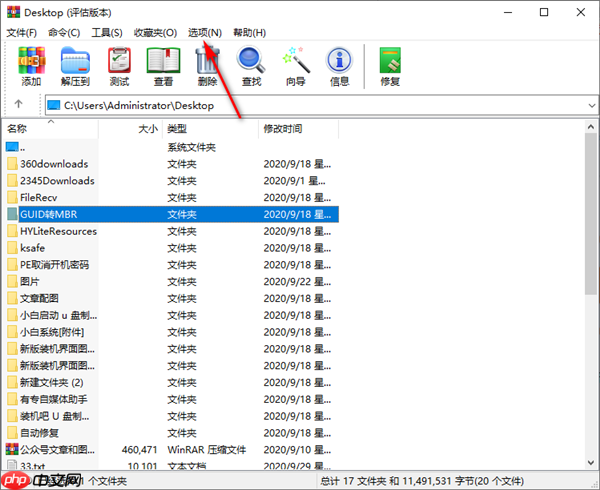Select the 小白系统[附件] folder
The width and height of the screenshot is (600, 490).
coord(52,332)
